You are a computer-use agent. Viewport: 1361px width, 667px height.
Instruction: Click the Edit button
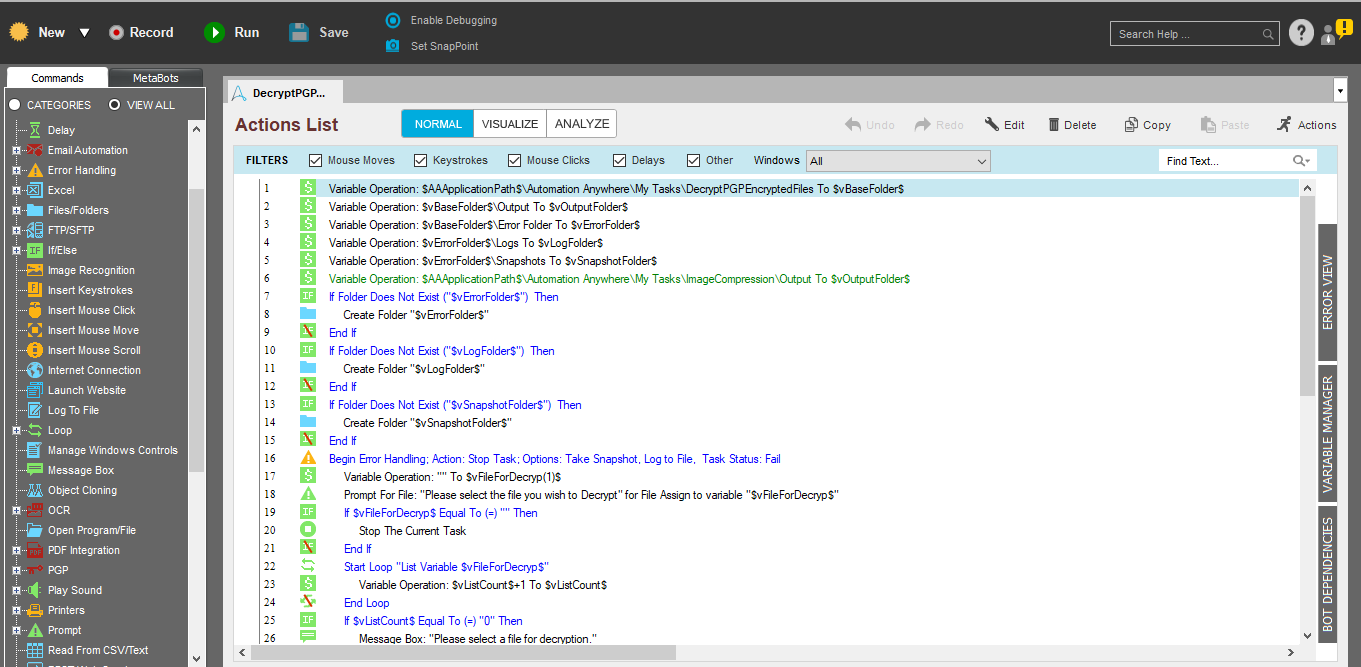click(1004, 125)
